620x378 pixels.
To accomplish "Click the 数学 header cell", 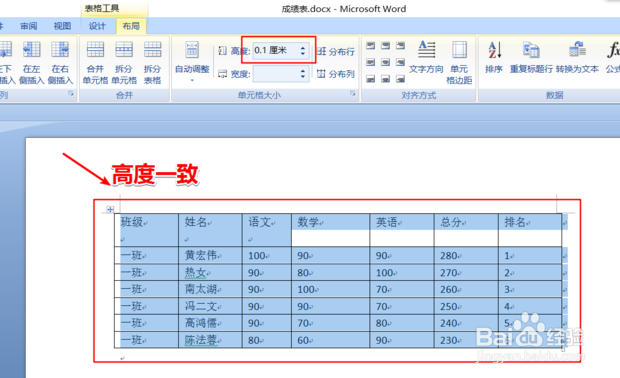I will click(x=331, y=230).
